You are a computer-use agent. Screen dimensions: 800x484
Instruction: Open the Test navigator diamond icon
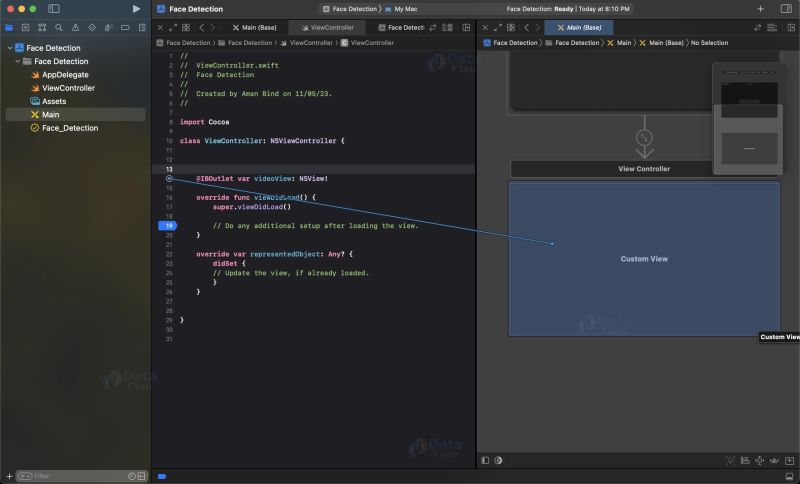click(x=92, y=28)
